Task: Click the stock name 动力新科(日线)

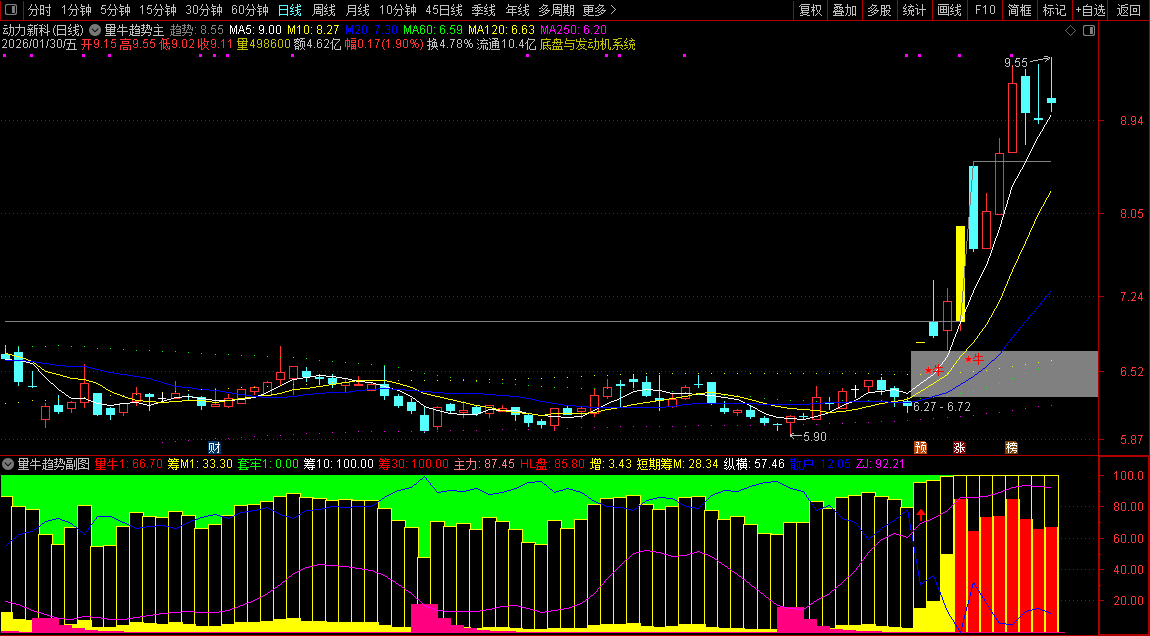Action: [x=43, y=30]
